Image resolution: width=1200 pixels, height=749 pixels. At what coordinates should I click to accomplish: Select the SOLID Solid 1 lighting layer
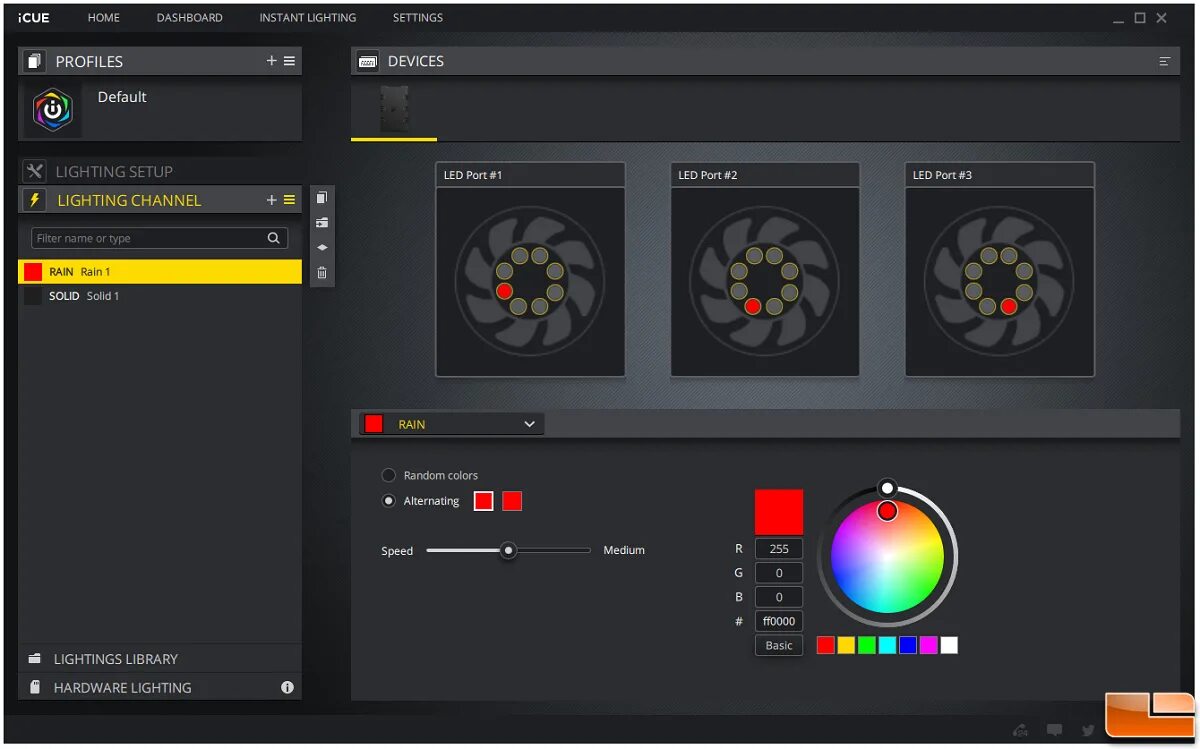[160, 296]
